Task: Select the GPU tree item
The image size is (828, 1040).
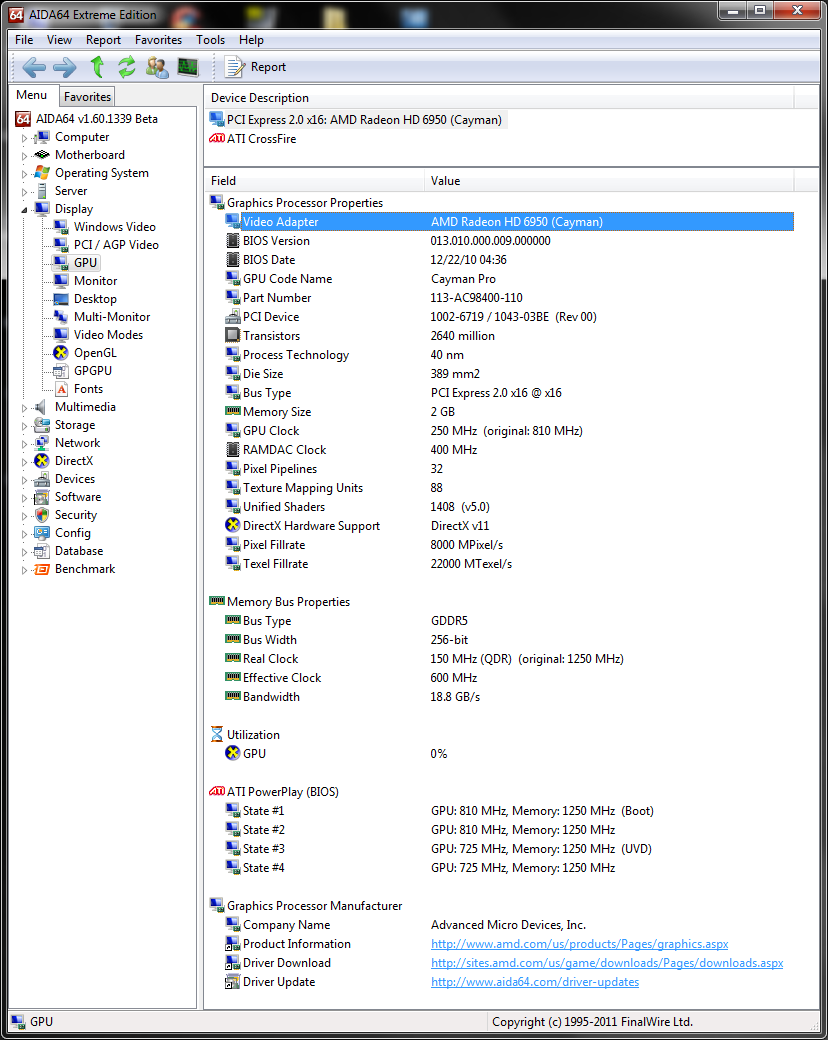Action: click(x=86, y=263)
